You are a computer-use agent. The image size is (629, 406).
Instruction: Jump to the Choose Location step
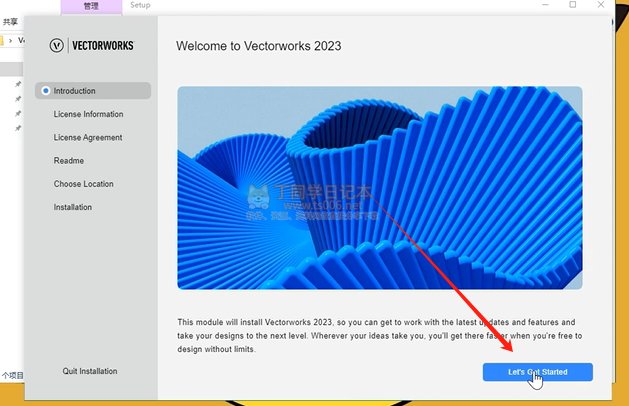[83, 184]
